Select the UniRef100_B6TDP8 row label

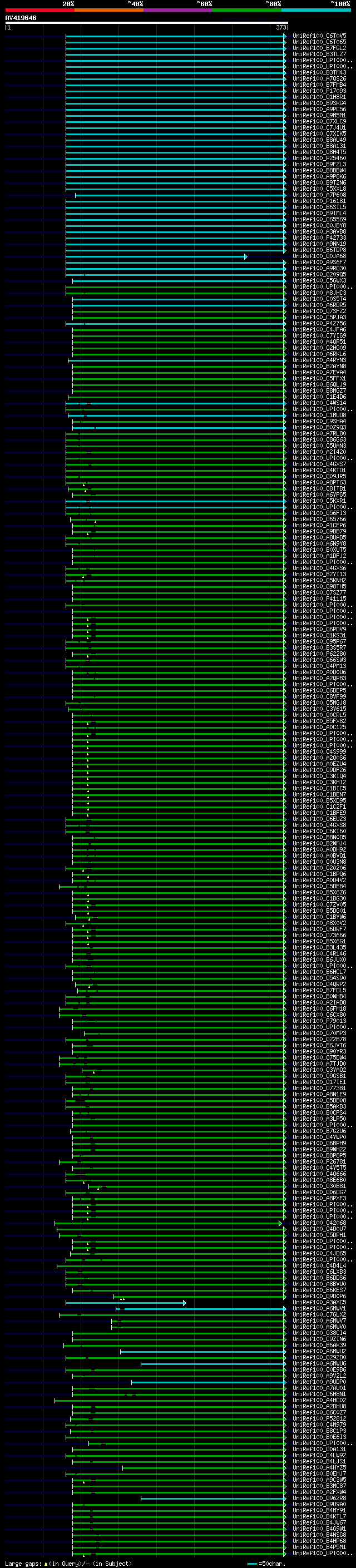click(319, 250)
